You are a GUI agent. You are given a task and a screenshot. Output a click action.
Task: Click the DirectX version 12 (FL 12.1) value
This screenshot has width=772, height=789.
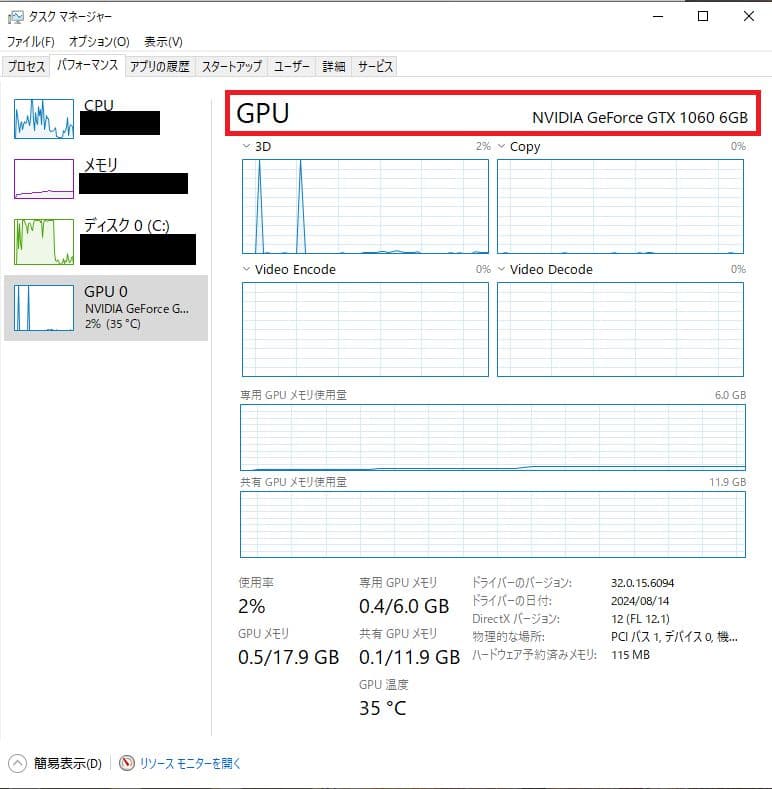click(640, 619)
